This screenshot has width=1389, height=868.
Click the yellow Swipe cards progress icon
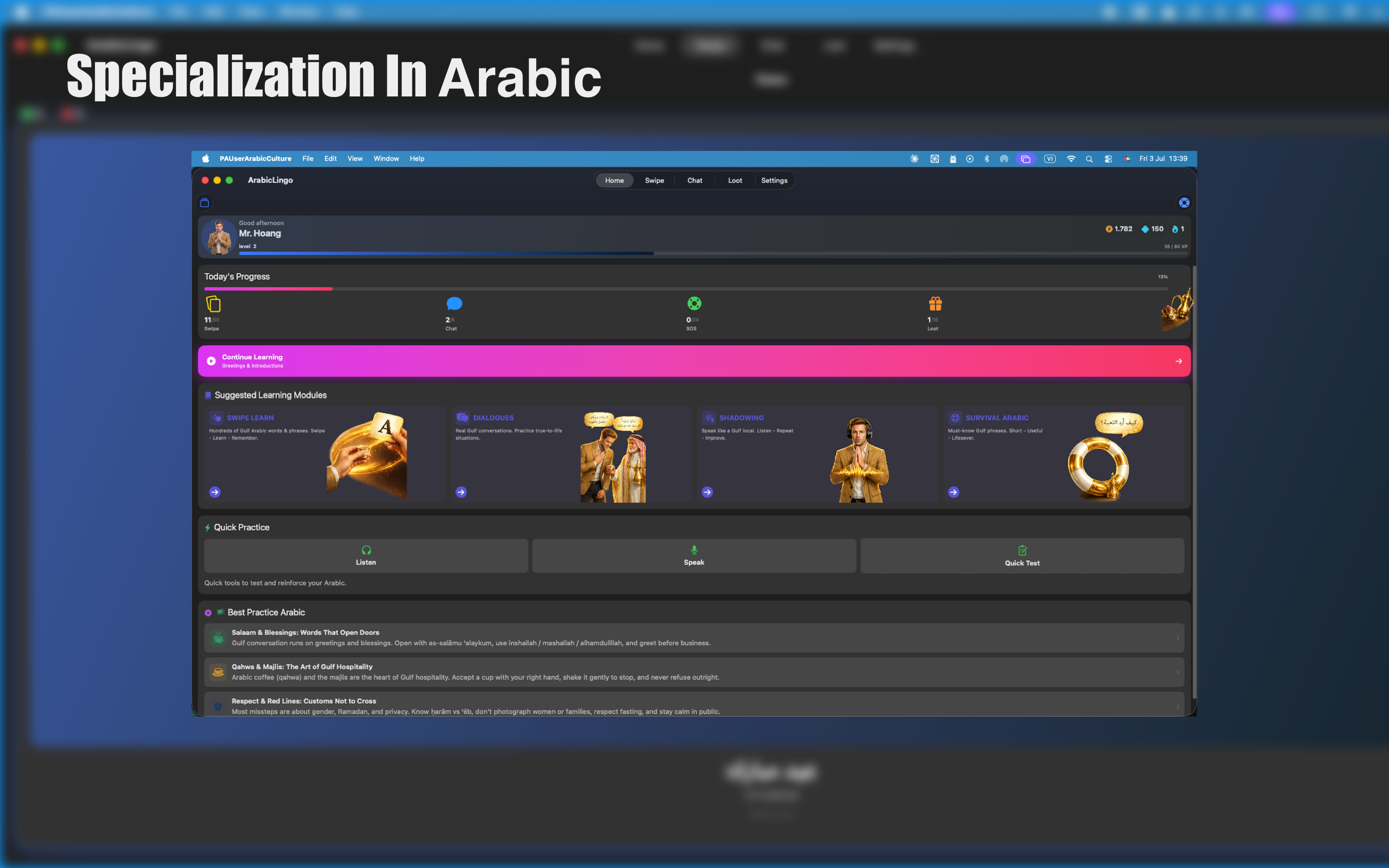click(x=213, y=303)
